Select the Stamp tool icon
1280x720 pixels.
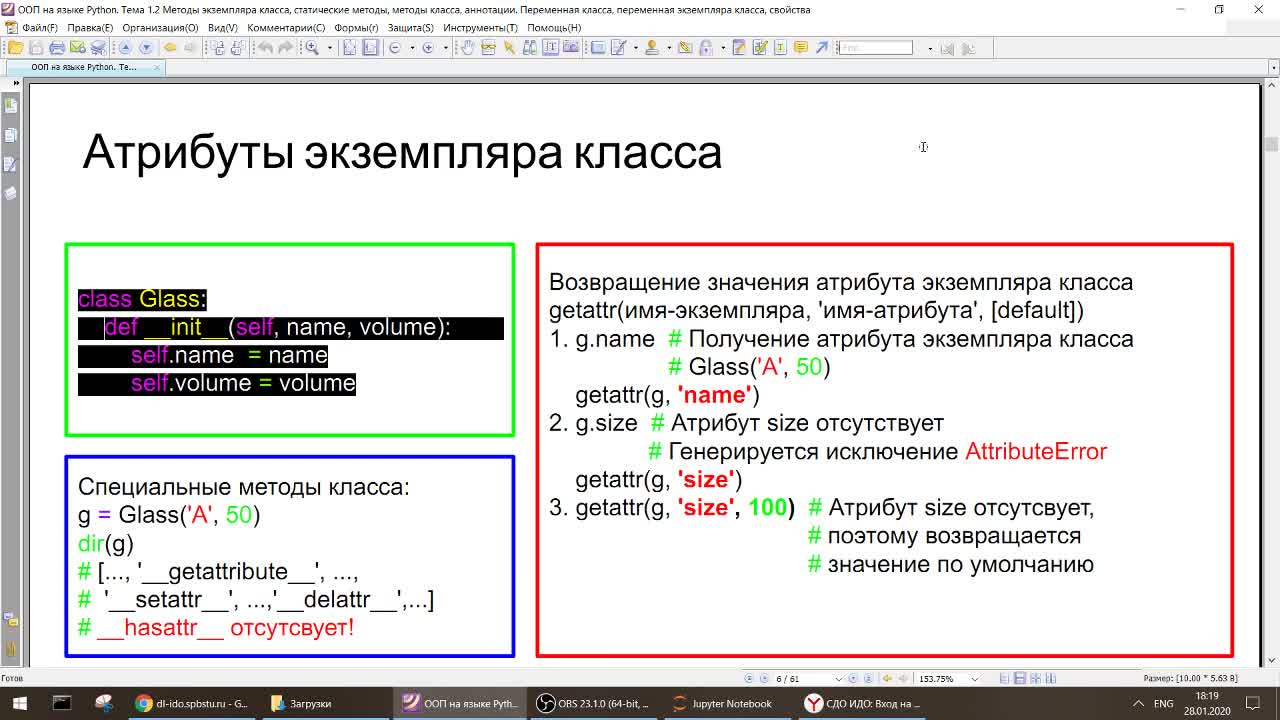(652, 47)
